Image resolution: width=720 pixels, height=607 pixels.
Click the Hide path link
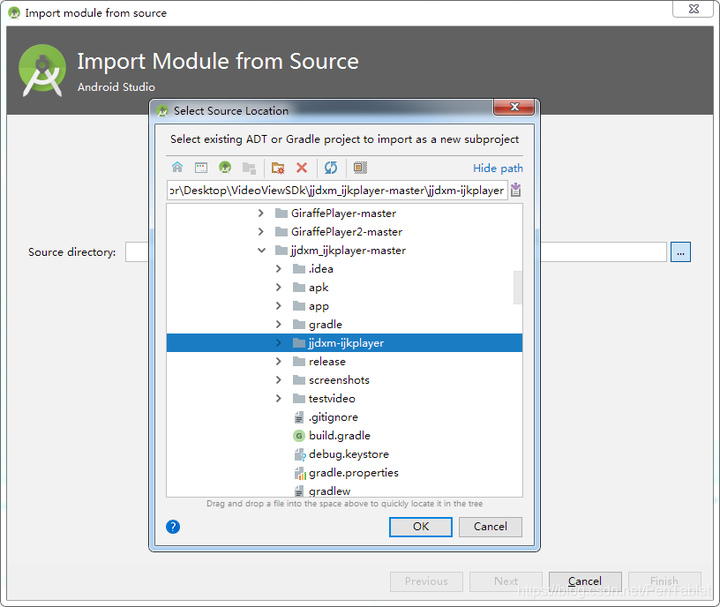pos(497,168)
